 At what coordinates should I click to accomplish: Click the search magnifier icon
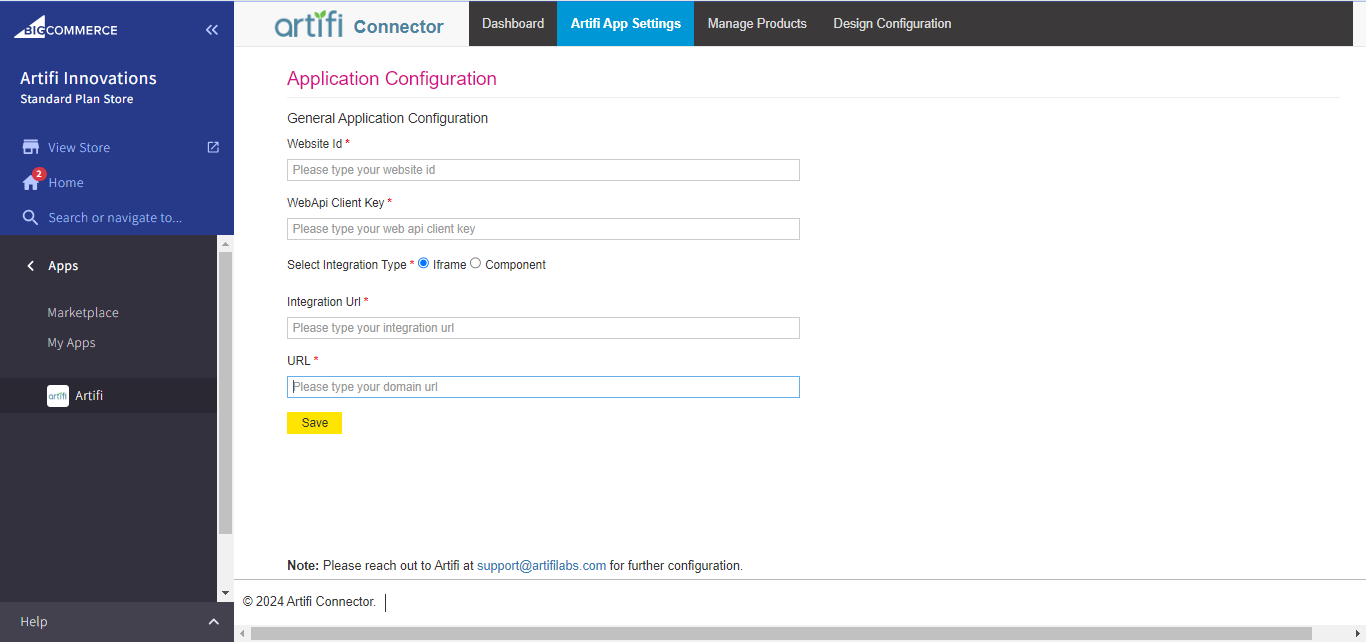coord(30,217)
